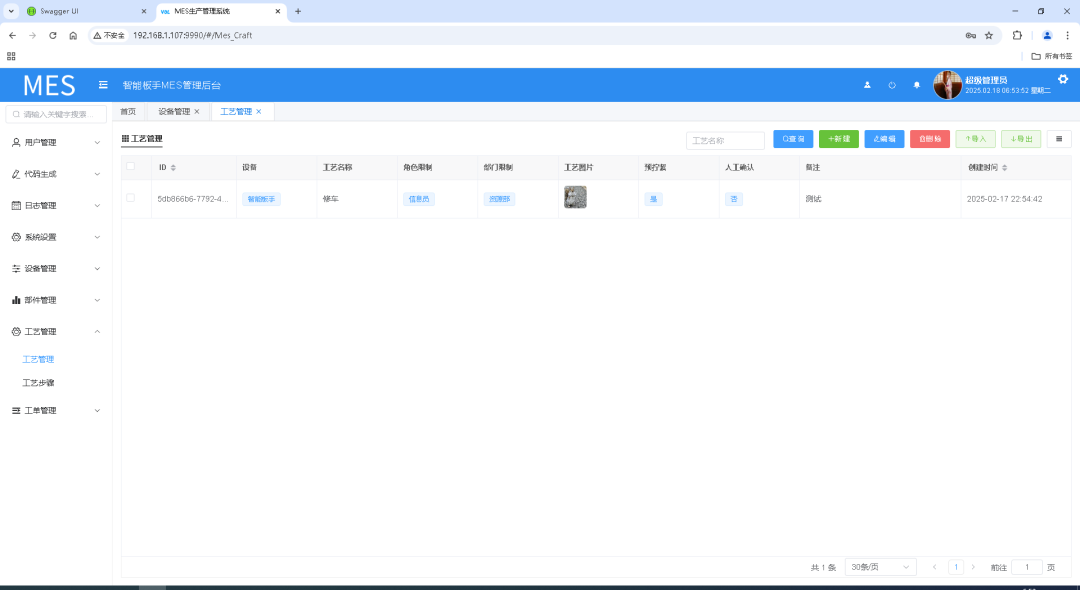Click the red 删除 button

[929, 140]
